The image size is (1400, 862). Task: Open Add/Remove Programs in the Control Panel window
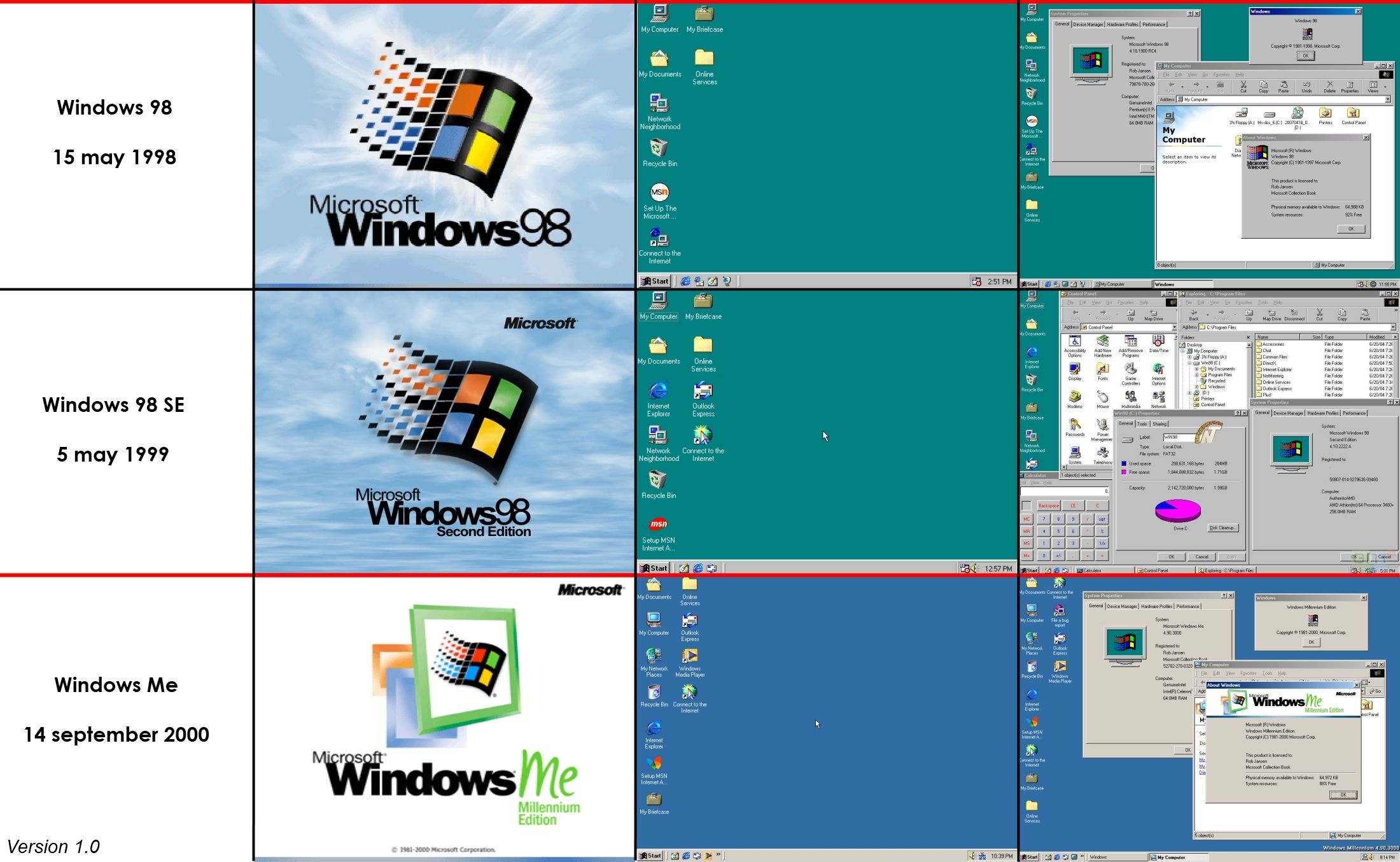1131,346
